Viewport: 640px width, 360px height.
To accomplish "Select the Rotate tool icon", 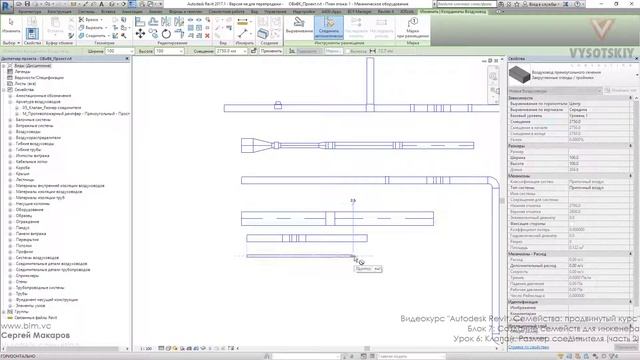I will (x=166, y=34).
